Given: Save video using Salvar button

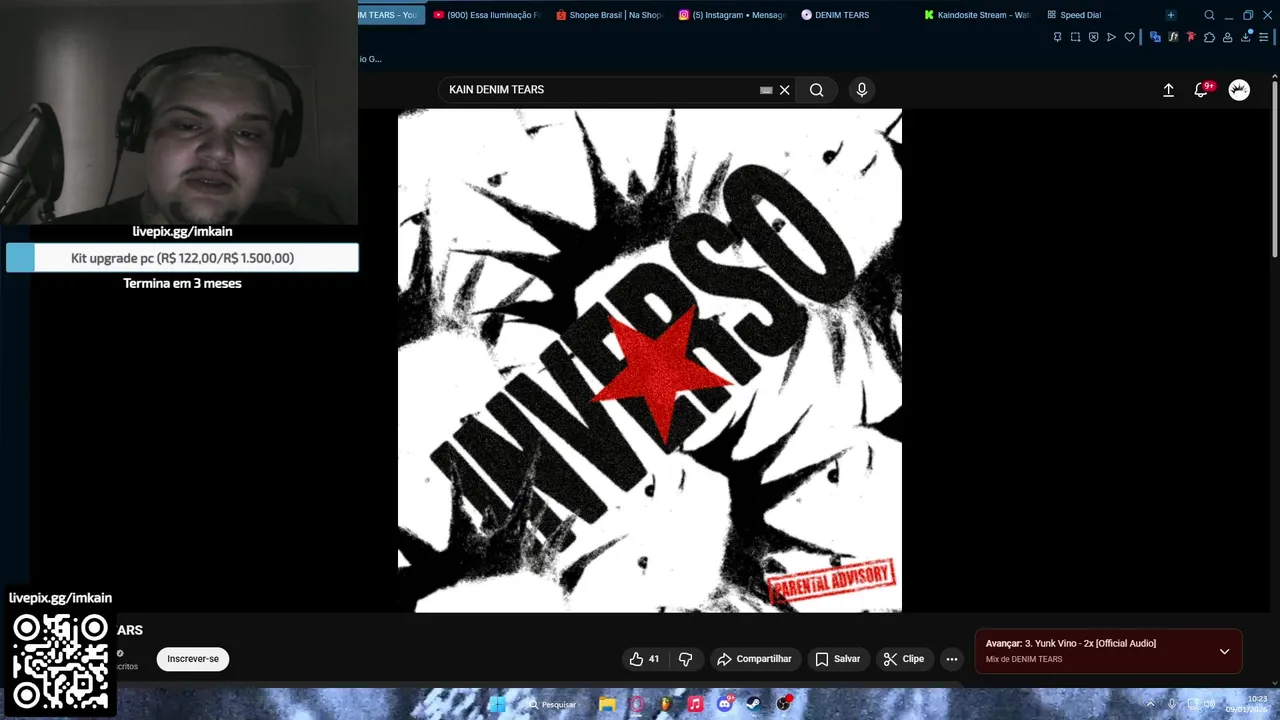Looking at the screenshot, I should [837, 659].
